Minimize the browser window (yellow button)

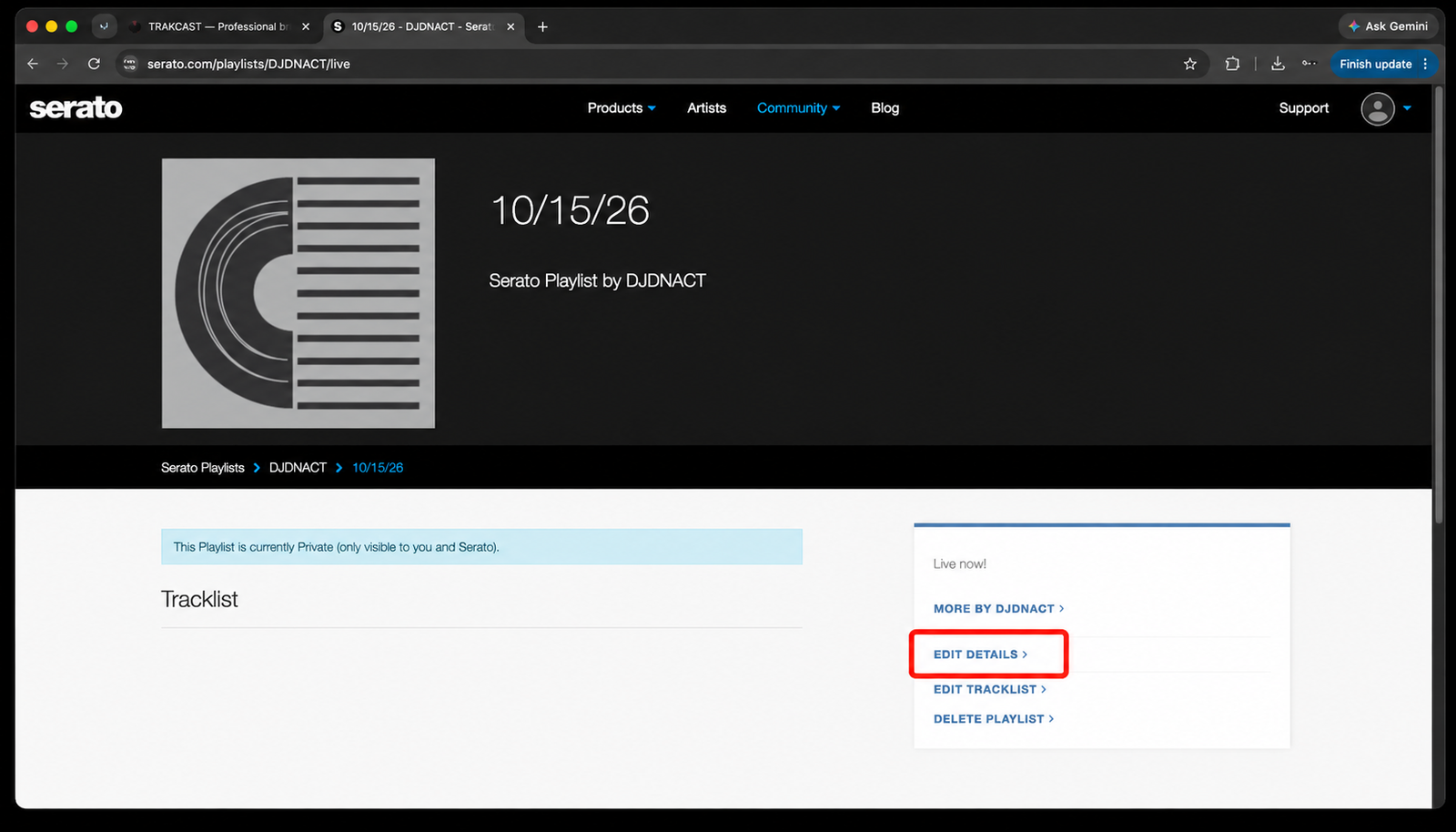(x=52, y=26)
